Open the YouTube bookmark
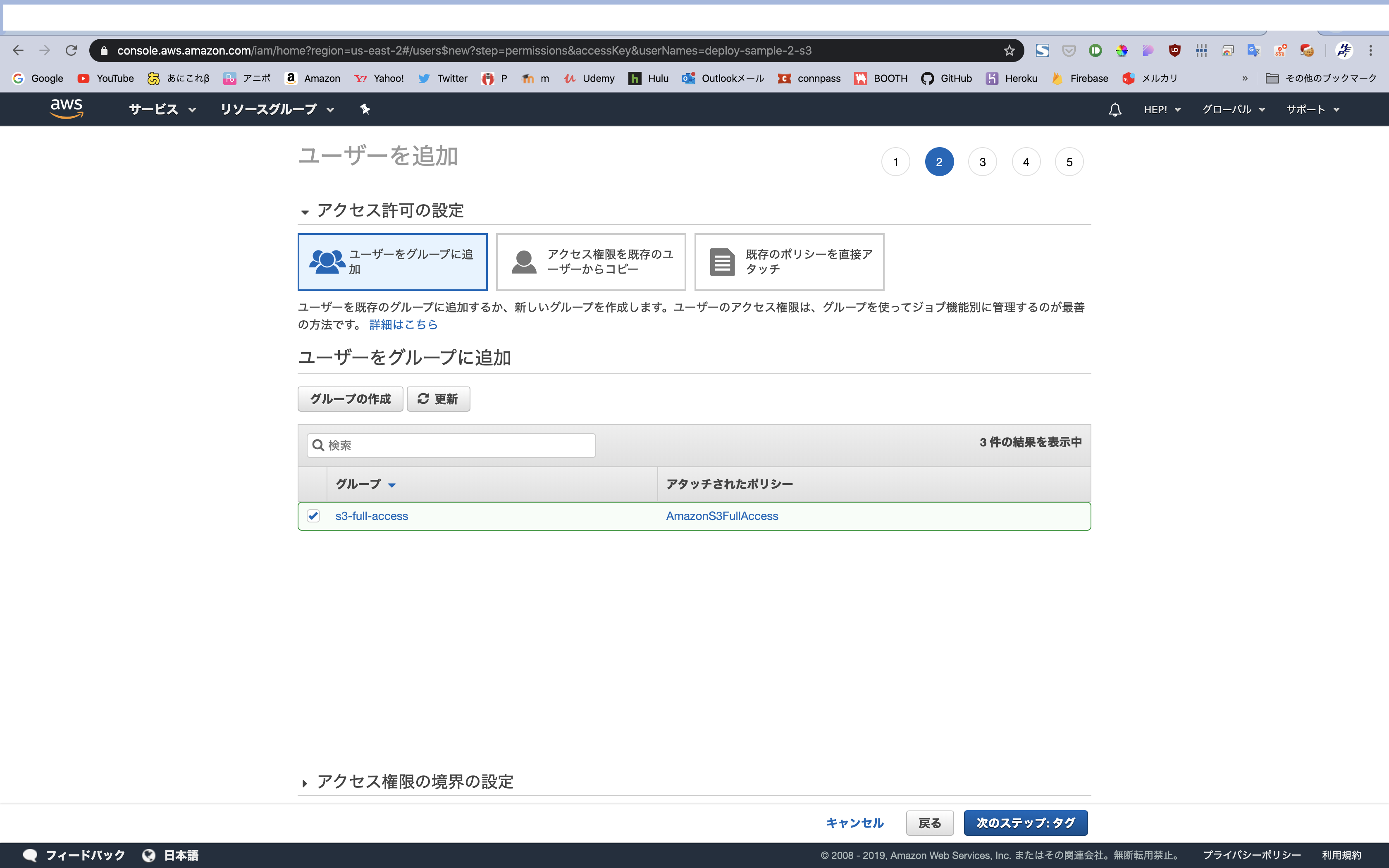This screenshot has width=1389, height=868. pos(105,78)
